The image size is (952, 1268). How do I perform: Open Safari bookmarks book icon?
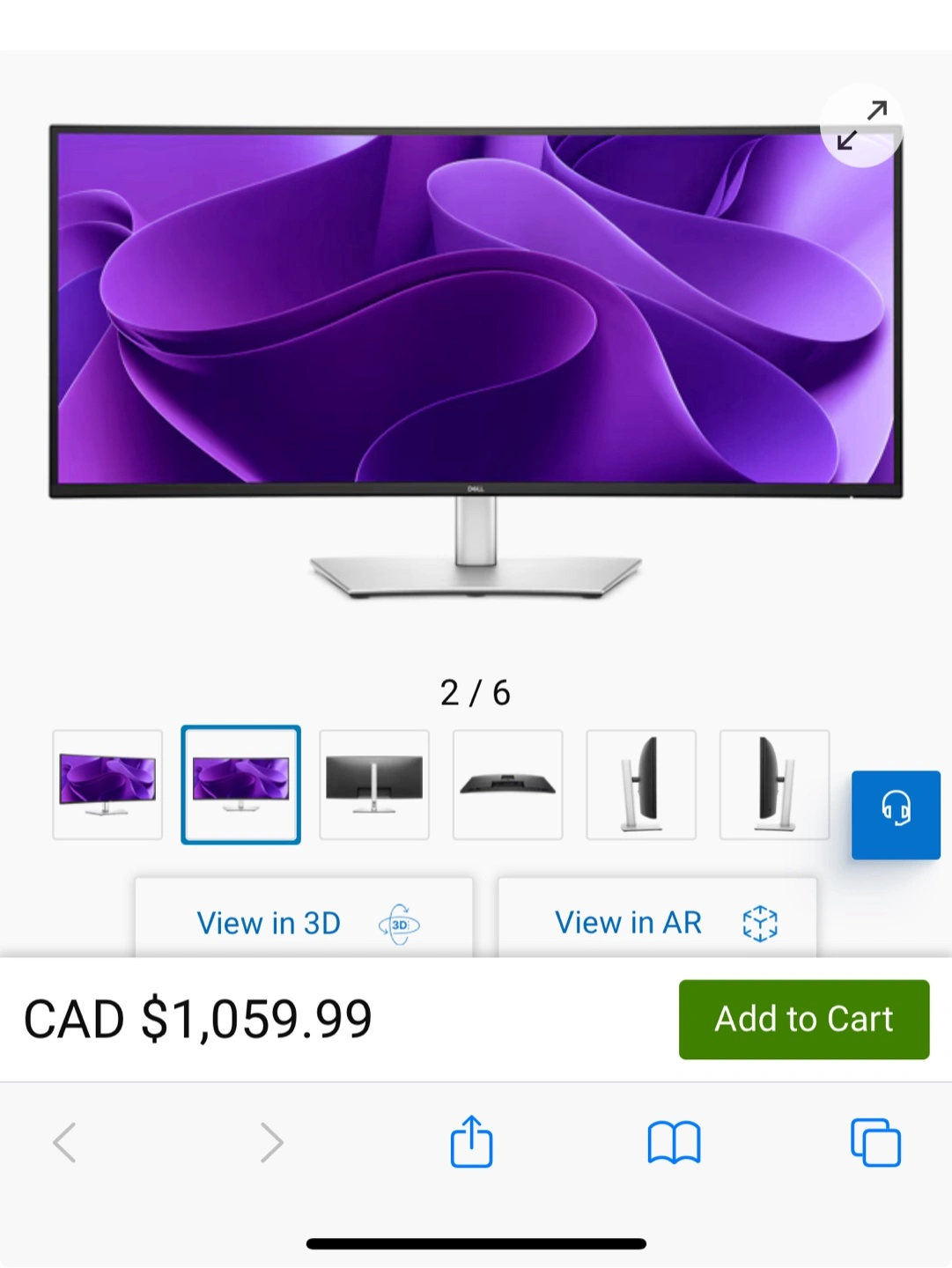[674, 1143]
